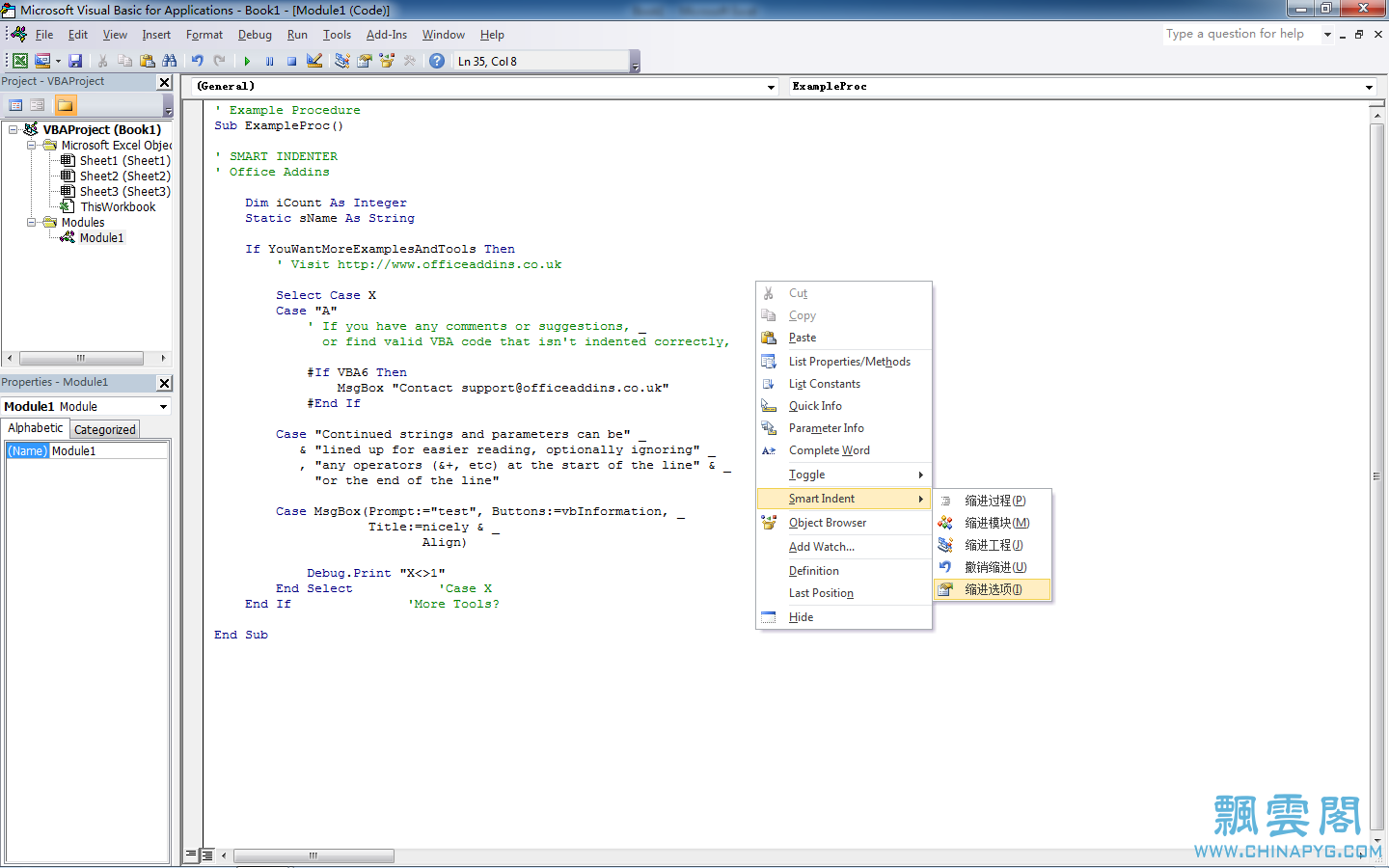
Task: Choose Paste in the context menu
Action: (x=844, y=338)
